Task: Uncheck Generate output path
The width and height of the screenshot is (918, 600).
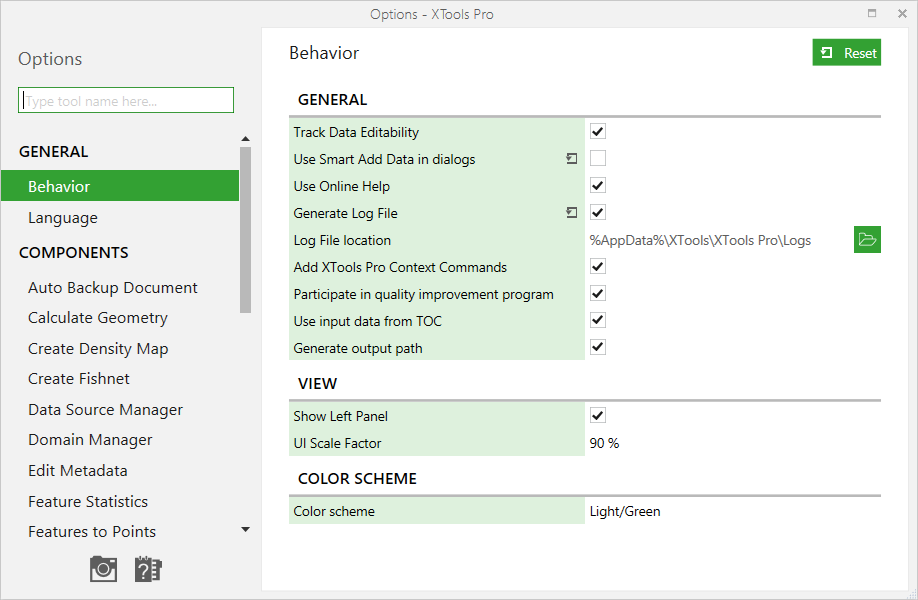Action: coord(598,348)
